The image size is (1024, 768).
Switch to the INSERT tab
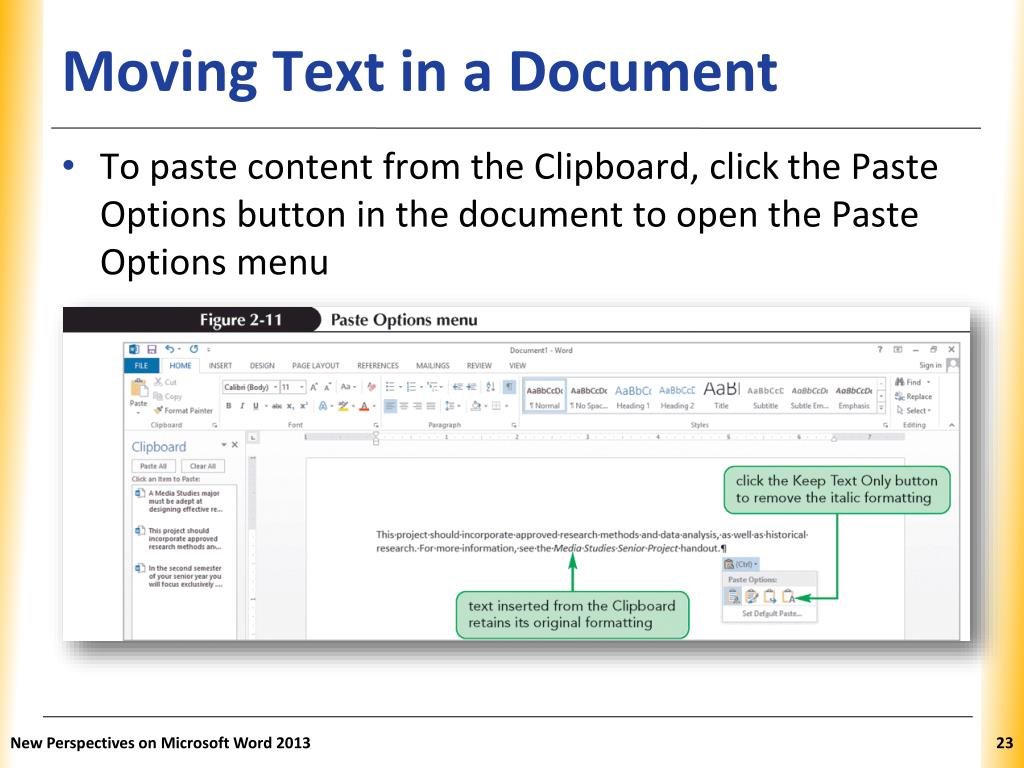point(220,366)
